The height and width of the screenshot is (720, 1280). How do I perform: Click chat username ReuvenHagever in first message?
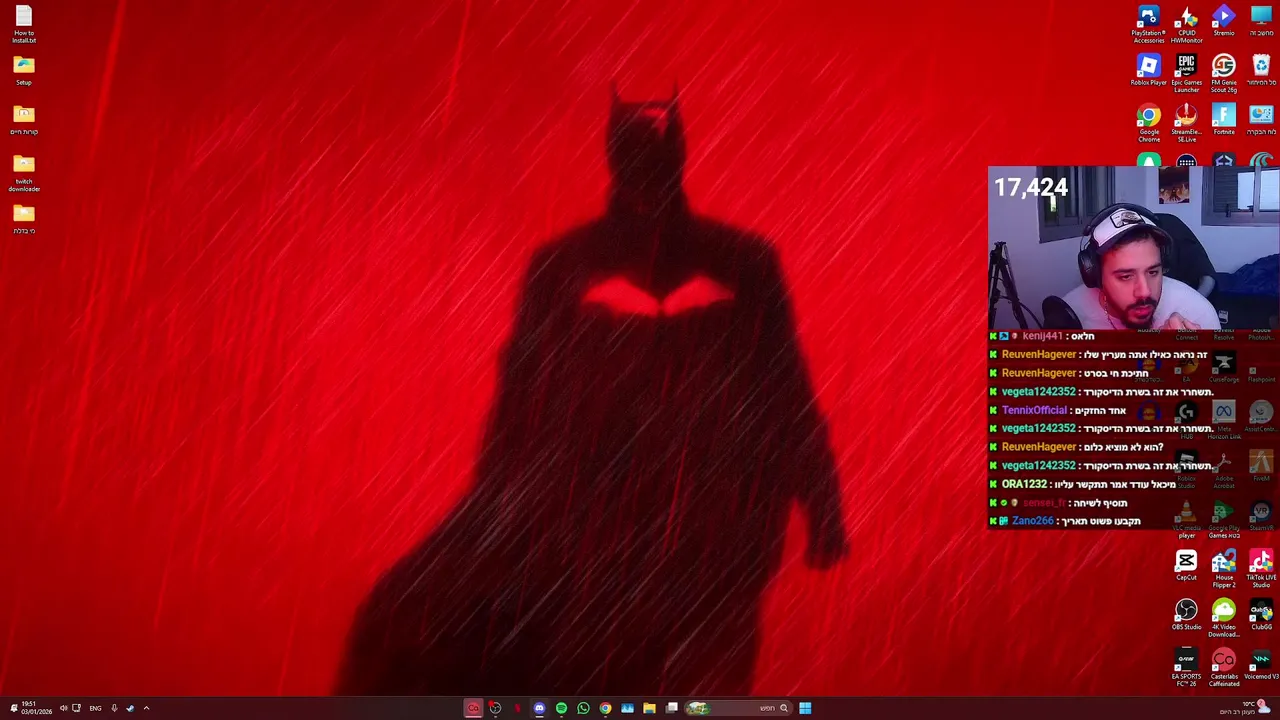coord(1039,355)
